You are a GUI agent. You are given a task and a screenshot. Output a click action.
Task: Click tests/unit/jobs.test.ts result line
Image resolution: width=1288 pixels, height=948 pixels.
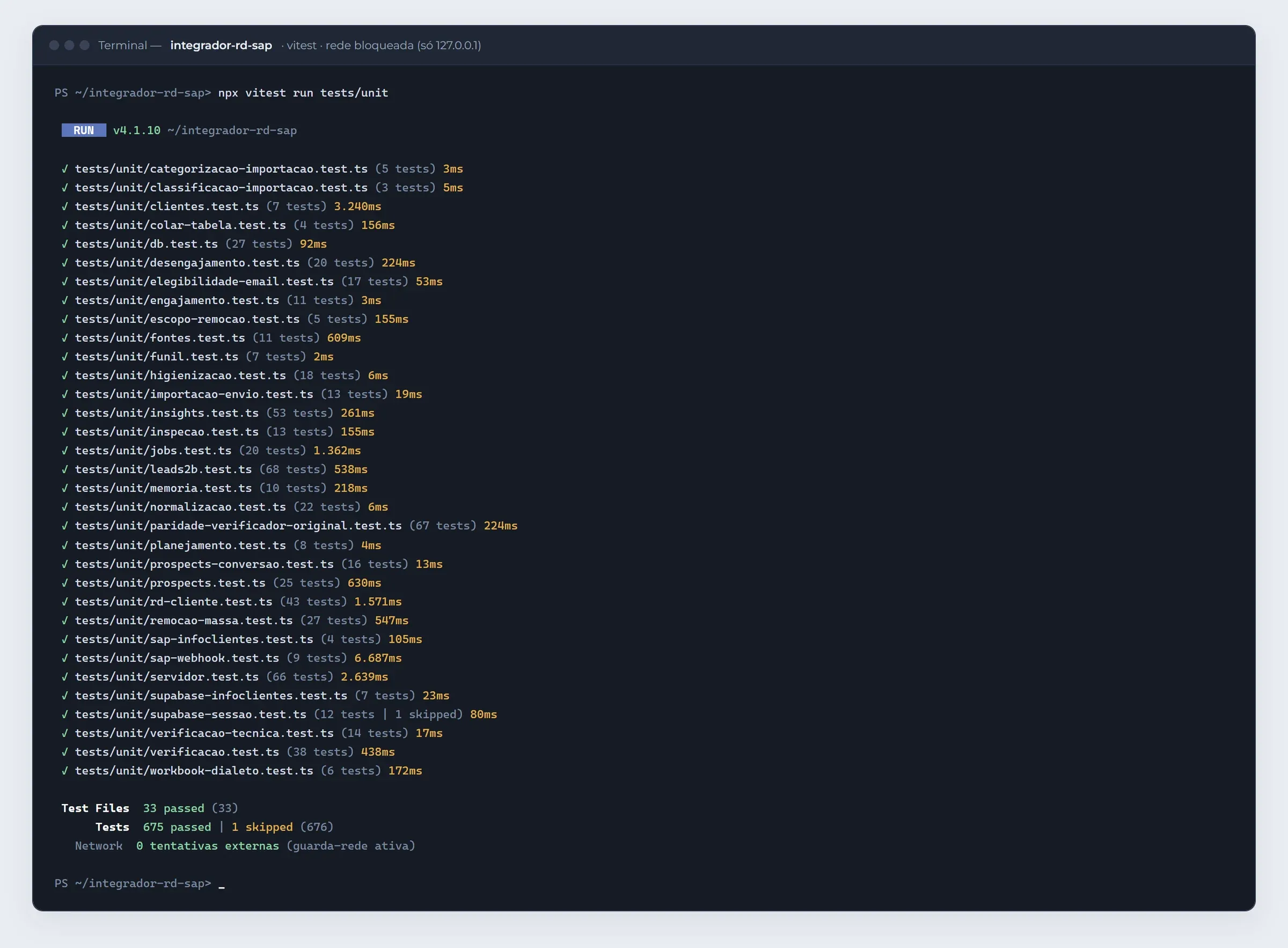pos(211,451)
